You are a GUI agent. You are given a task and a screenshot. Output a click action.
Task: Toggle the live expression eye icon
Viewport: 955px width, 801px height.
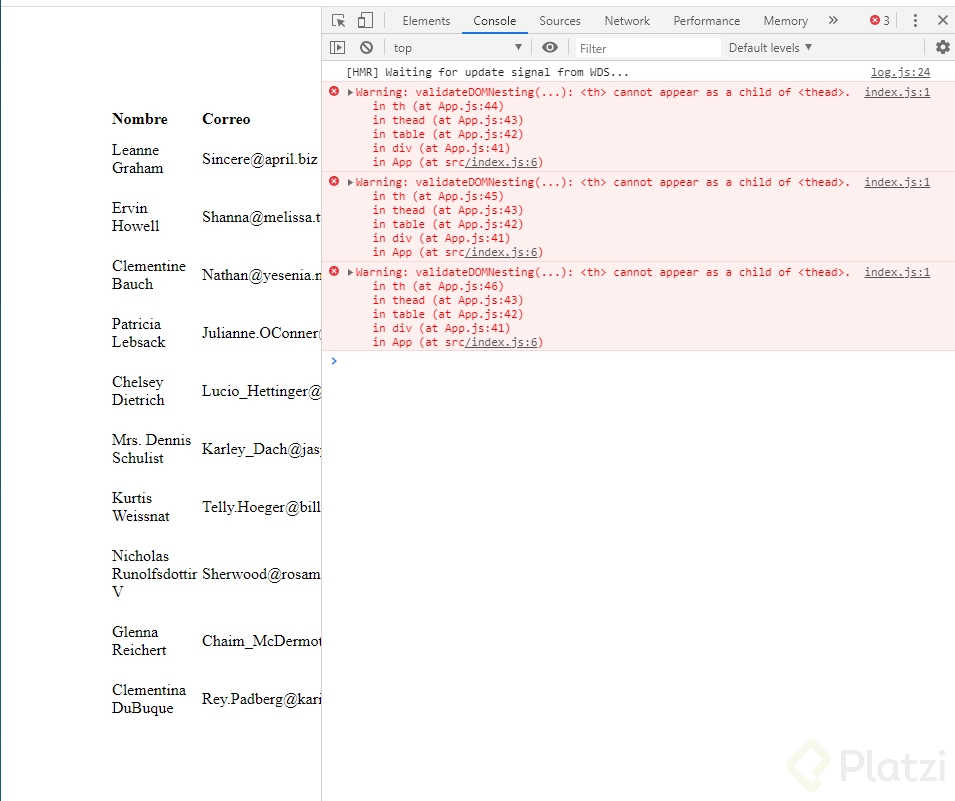click(x=550, y=48)
